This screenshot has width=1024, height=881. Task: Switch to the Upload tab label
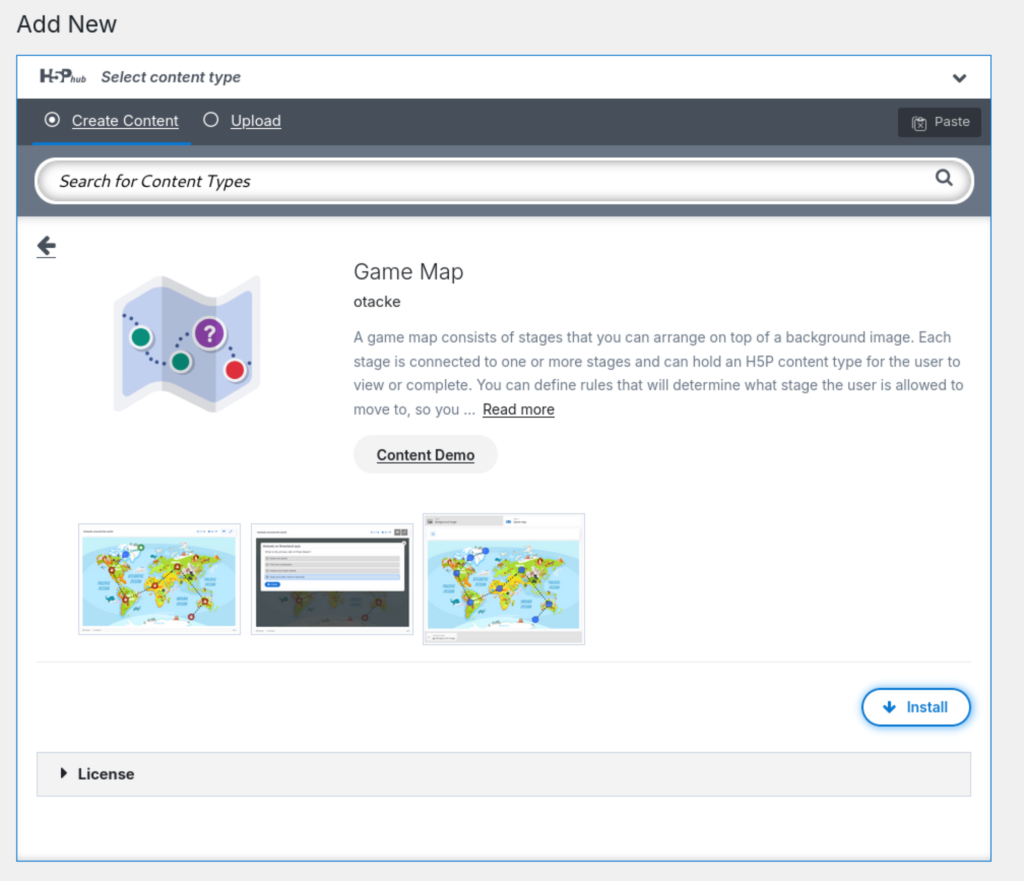tap(256, 121)
